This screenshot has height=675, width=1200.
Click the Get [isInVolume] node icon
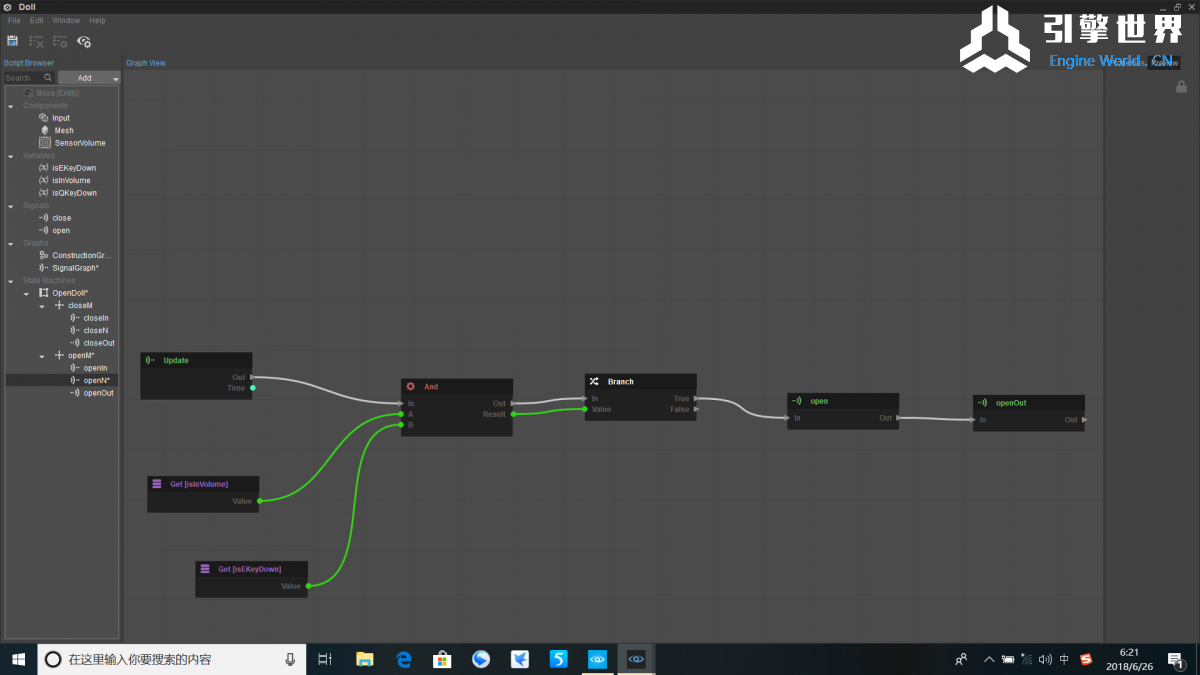tap(157, 484)
